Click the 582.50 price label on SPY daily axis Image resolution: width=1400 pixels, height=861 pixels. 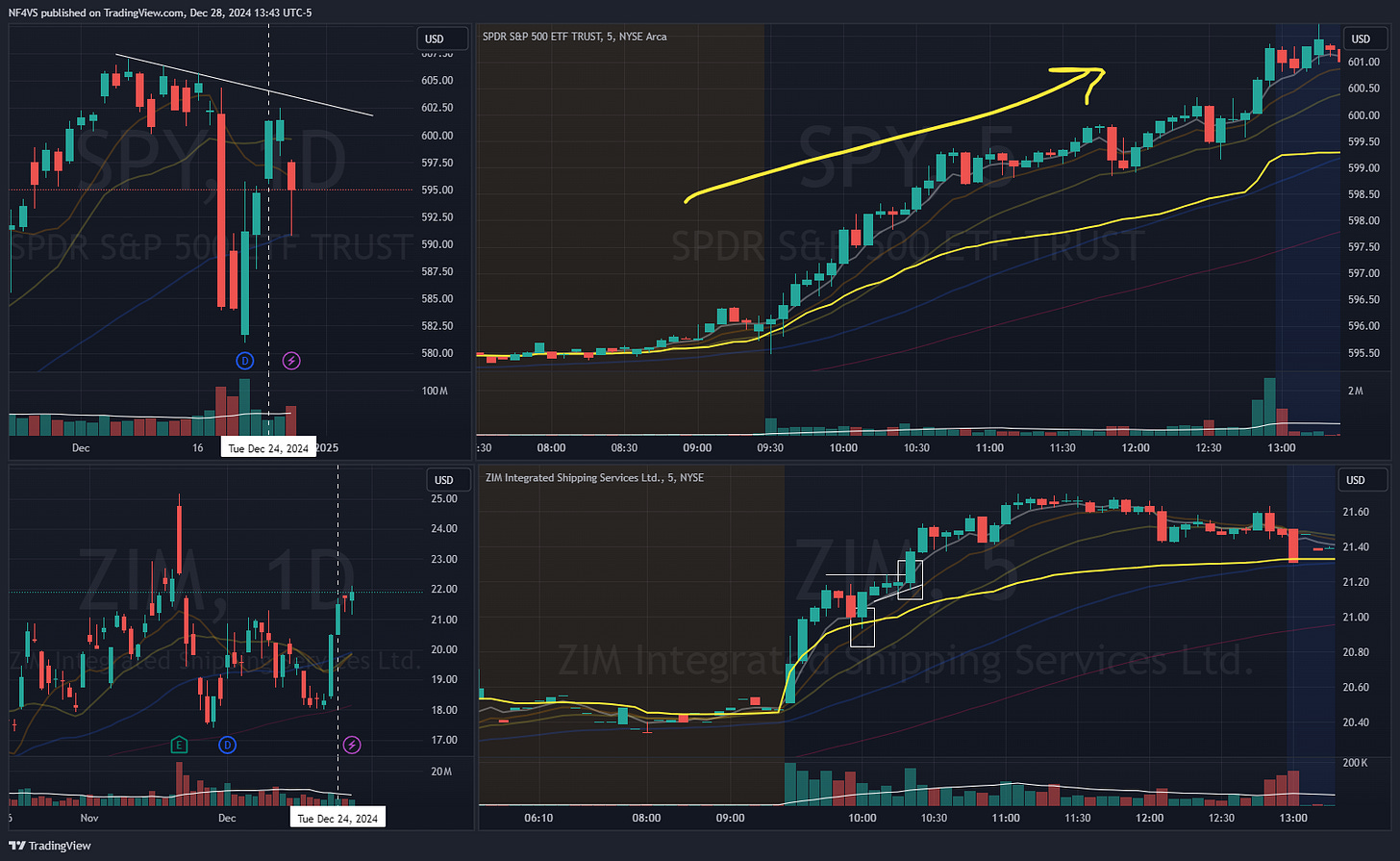coord(437,326)
